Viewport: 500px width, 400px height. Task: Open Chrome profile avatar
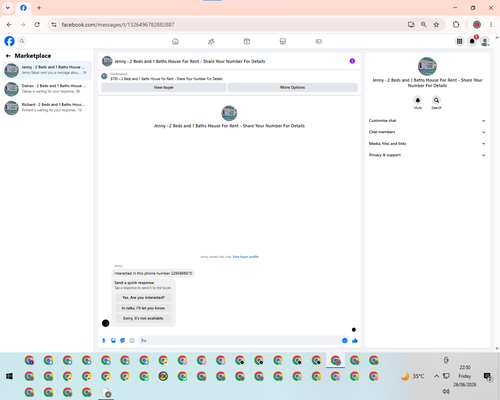coord(477,25)
